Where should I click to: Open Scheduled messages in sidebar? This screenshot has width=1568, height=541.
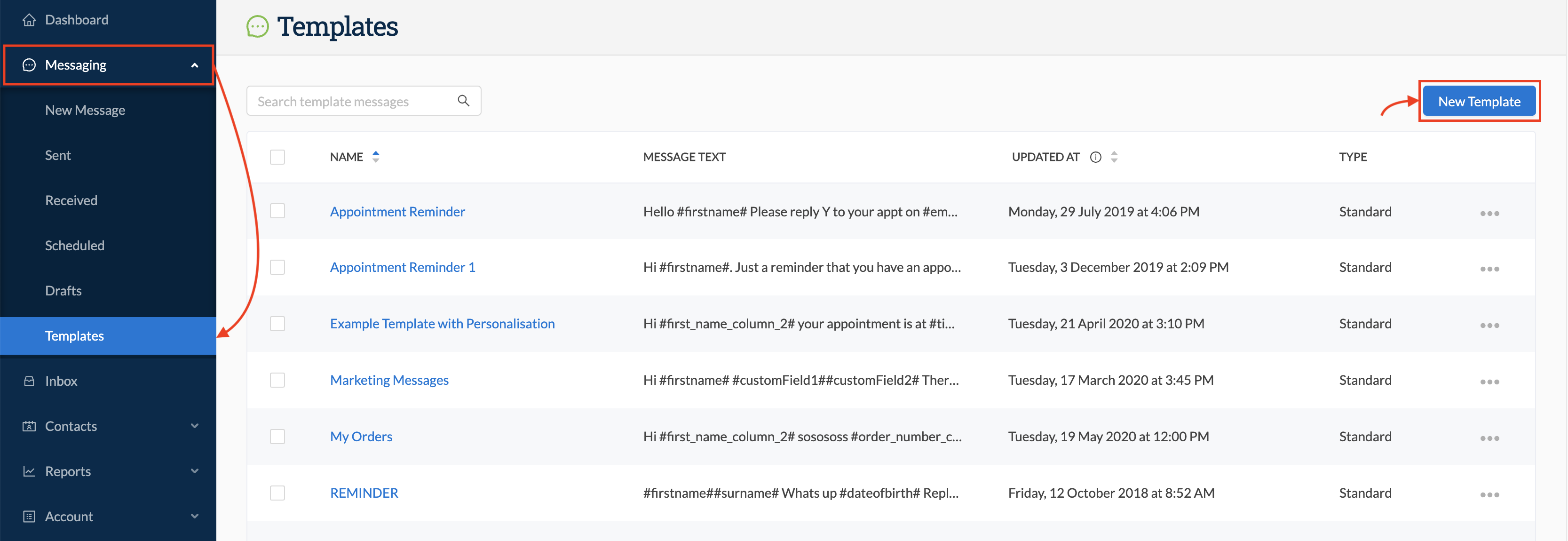74,245
